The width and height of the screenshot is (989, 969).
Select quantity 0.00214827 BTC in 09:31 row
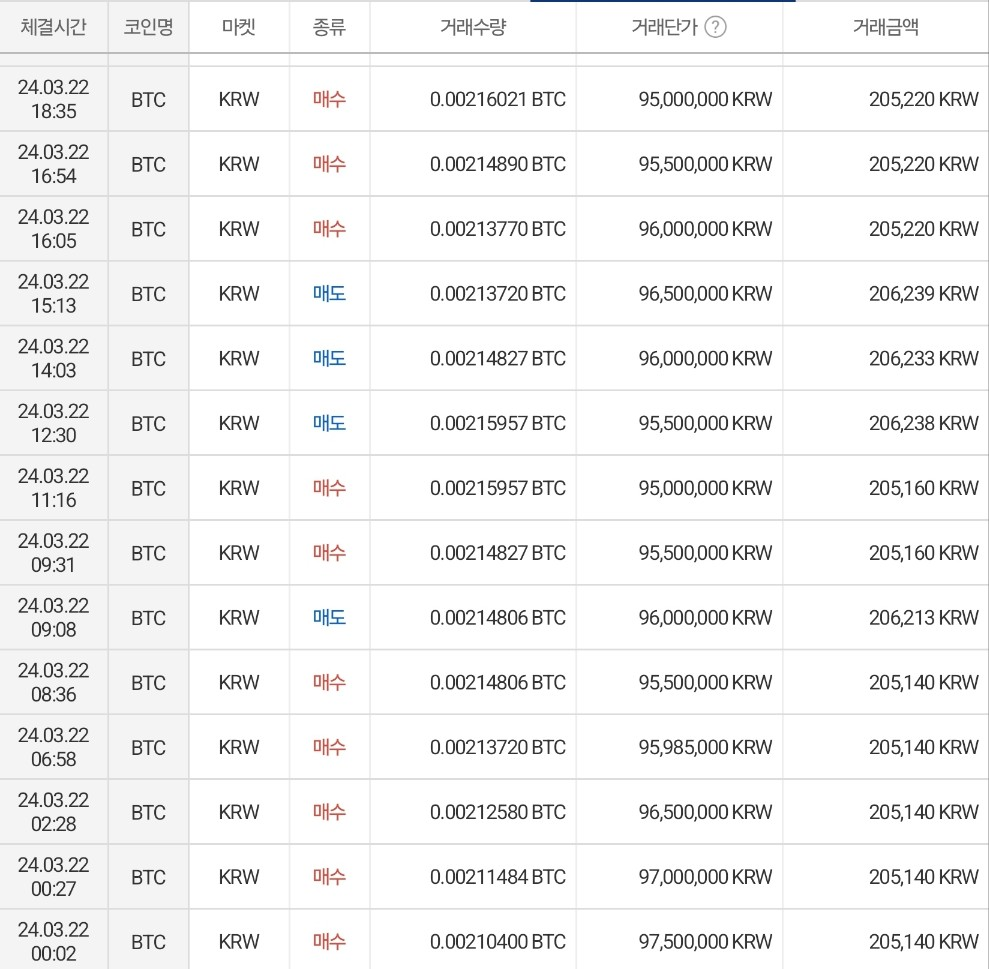point(498,553)
